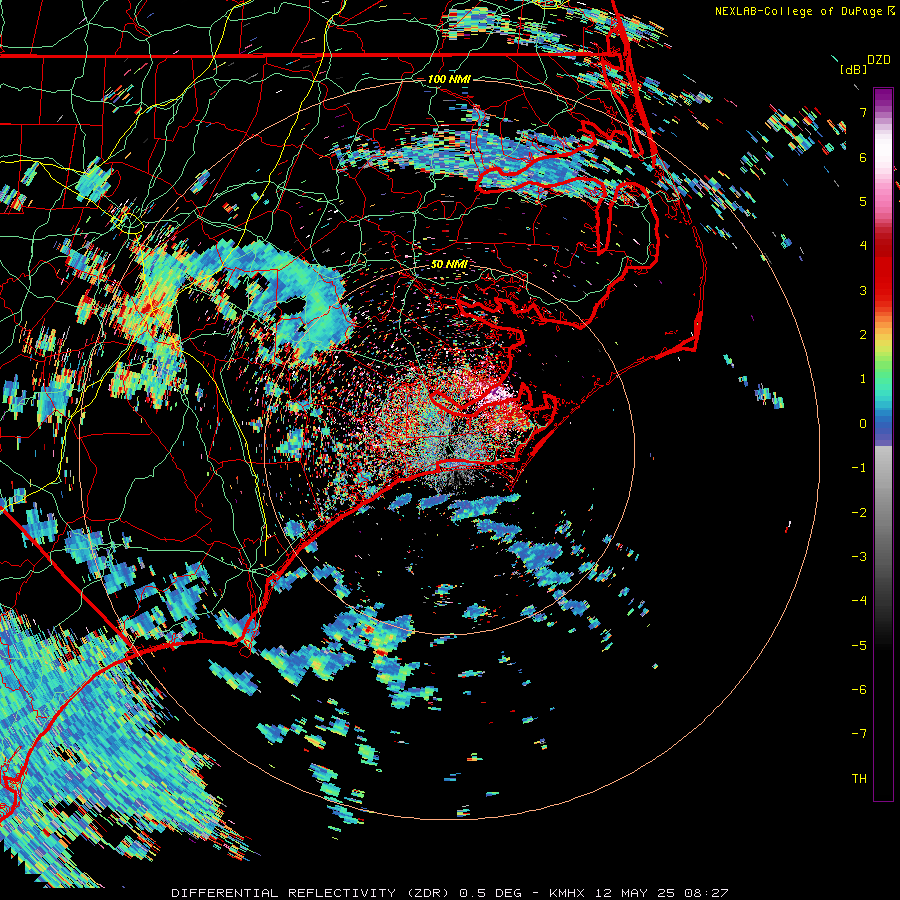Click the [dB] units label
The width and height of the screenshot is (900, 900).
[x=853, y=69]
